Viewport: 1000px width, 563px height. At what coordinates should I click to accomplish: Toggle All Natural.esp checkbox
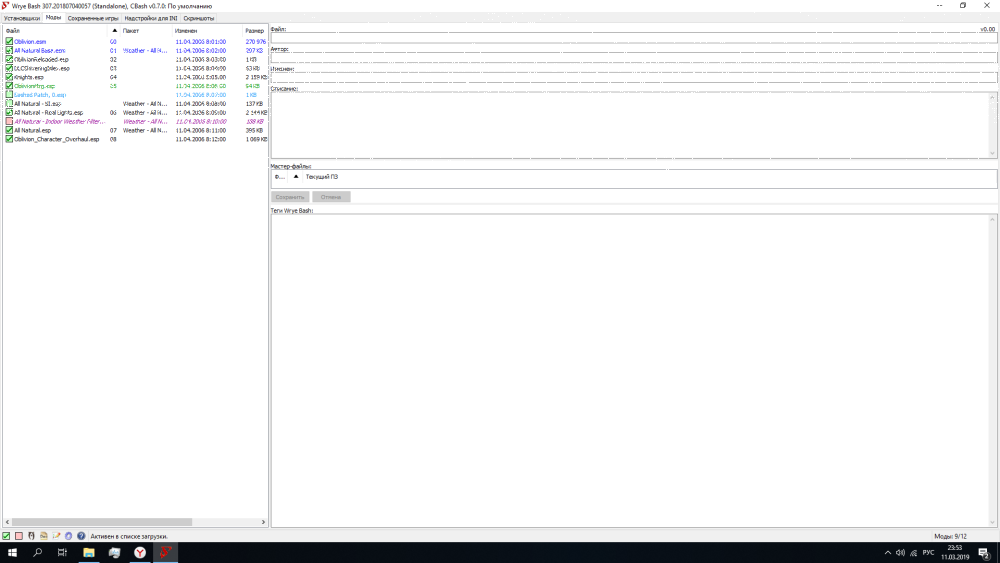pos(9,130)
